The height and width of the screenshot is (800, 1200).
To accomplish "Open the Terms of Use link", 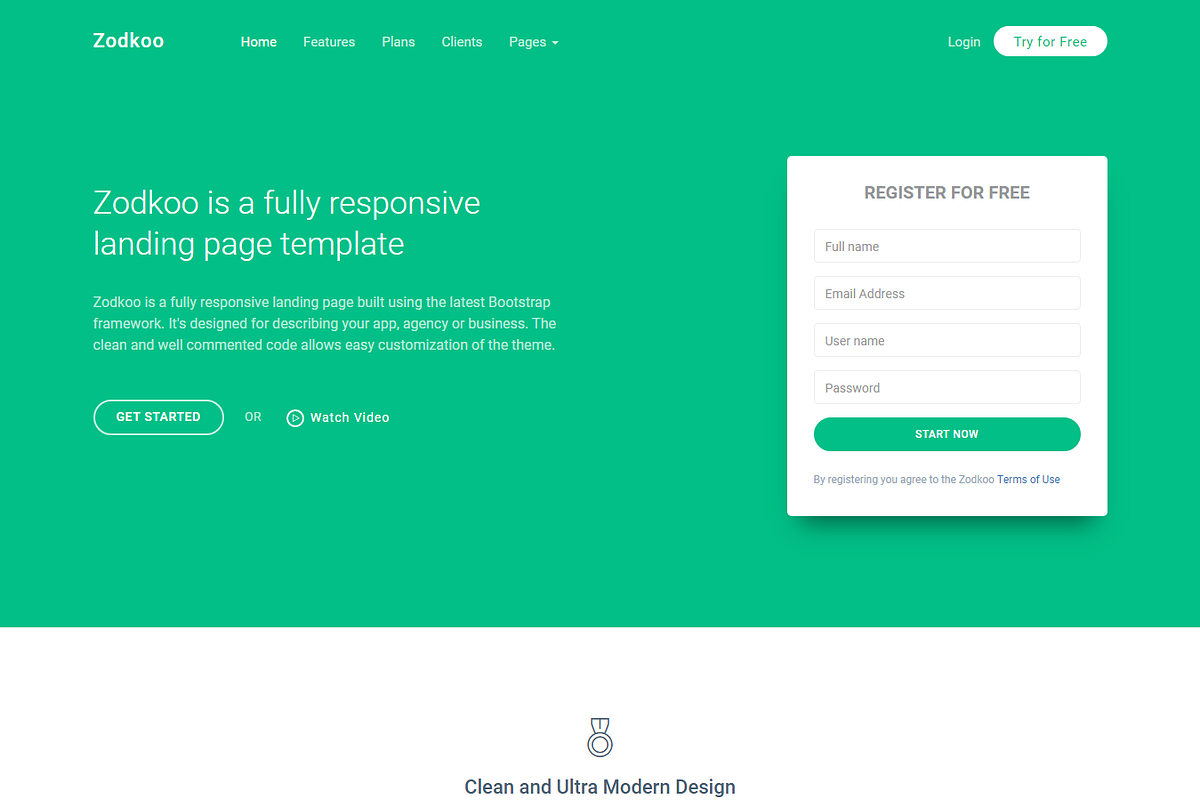I will [1028, 479].
